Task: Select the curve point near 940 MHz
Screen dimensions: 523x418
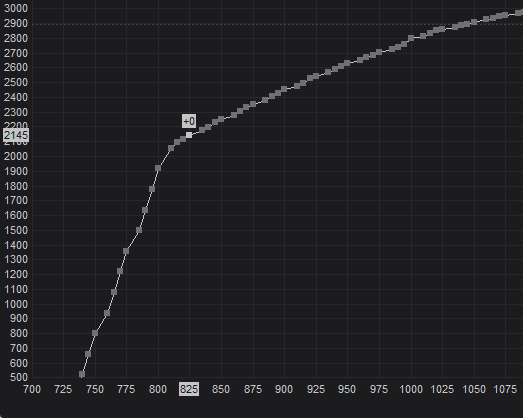Action: pyautogui.click(x=107, y=313)
